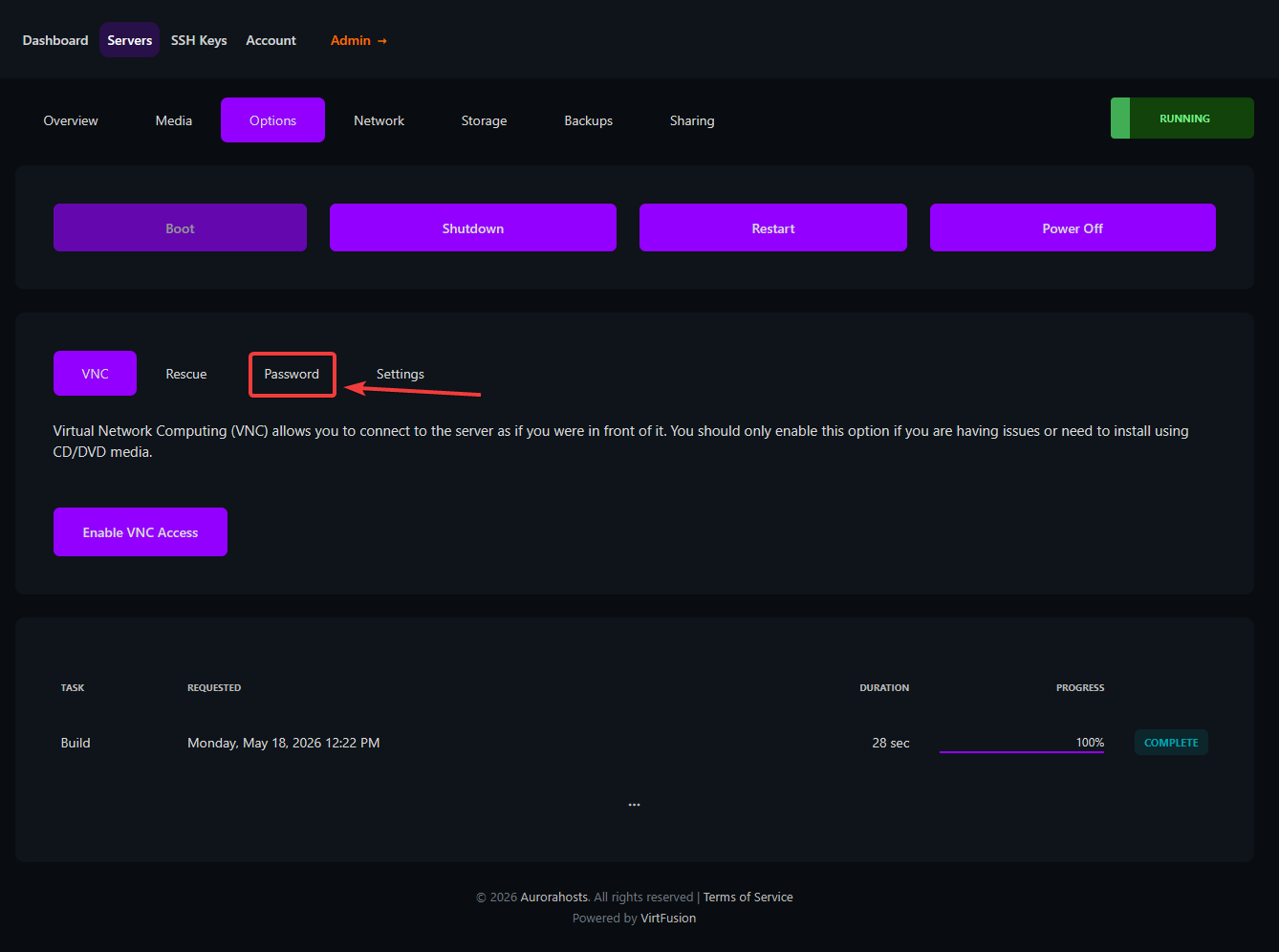This screenshot has width=1279, height=952.
Task: Click the RUNNING status indicator
Action: (x=1181, y=119)
